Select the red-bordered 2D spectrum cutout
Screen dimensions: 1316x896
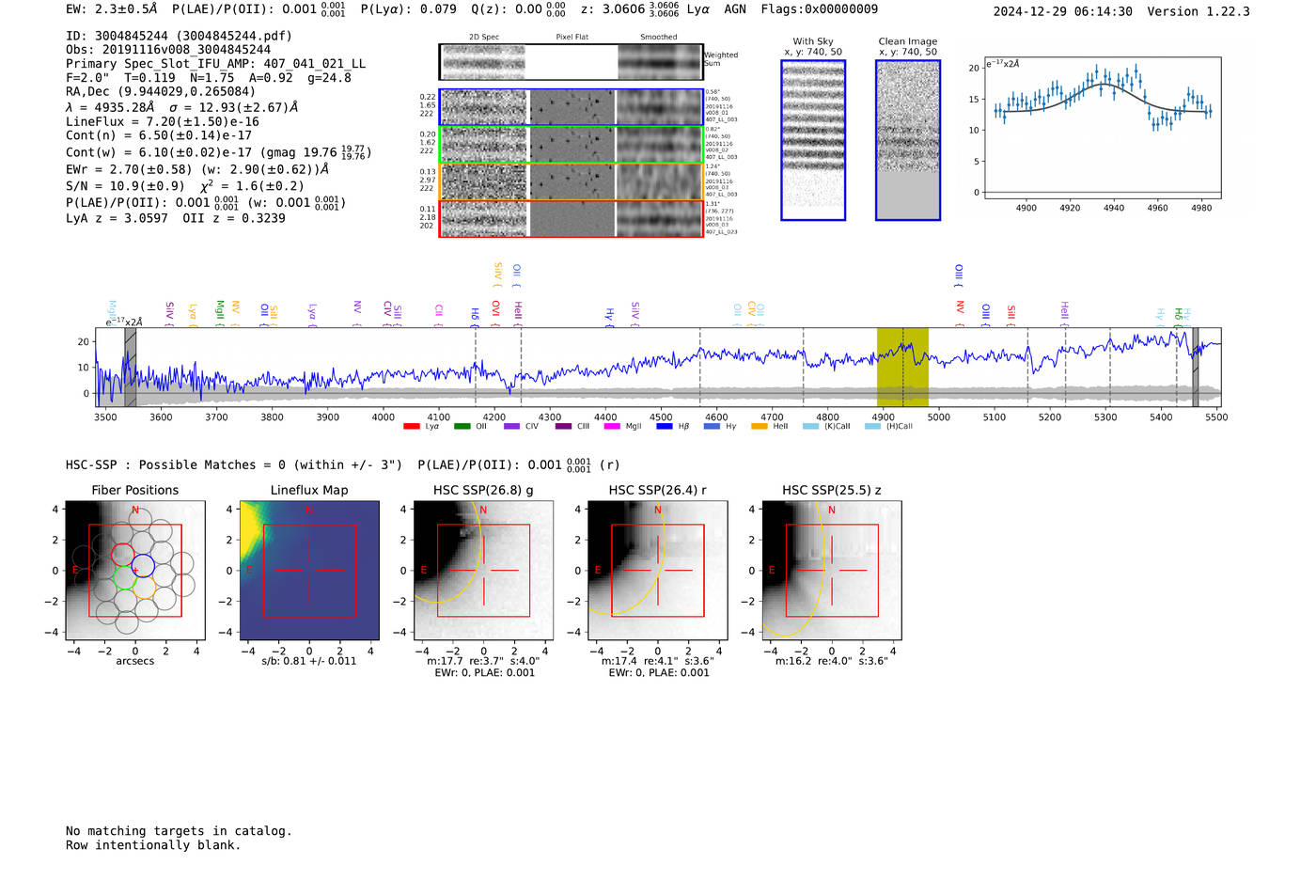(484, 219)
